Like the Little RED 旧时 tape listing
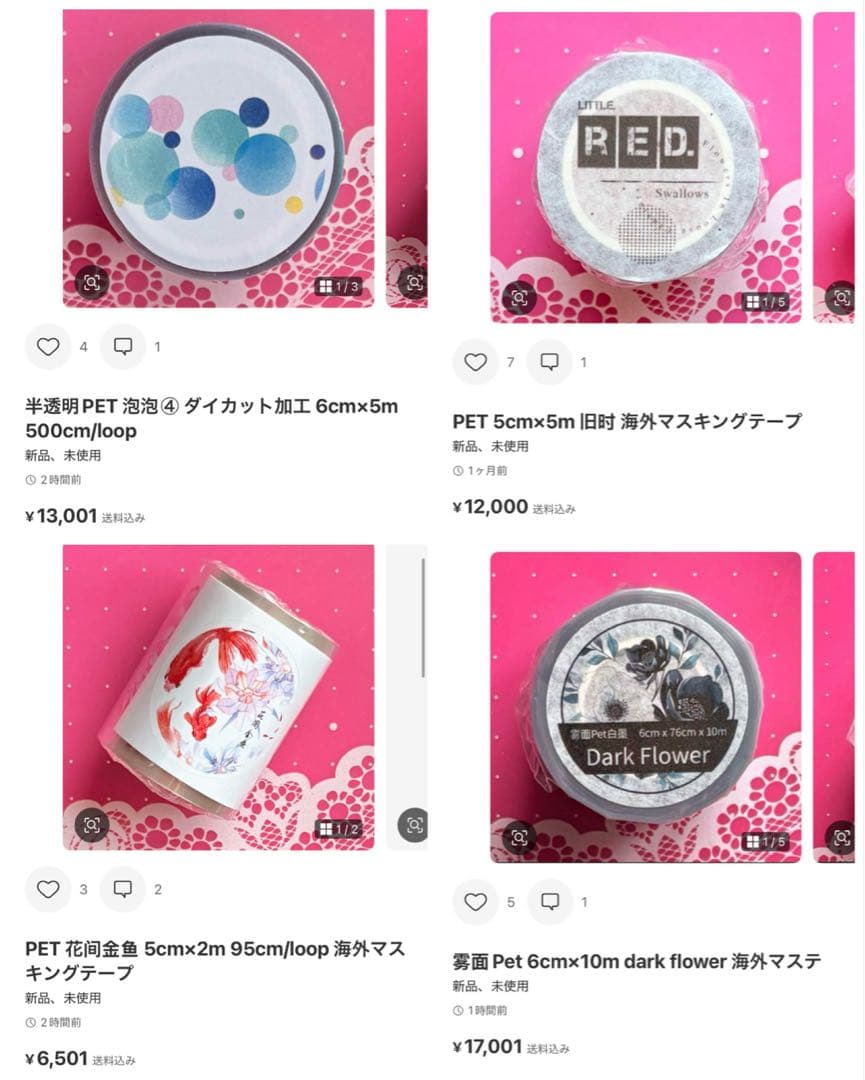This screenshot has width=865, height=1080. pyautogui.click(x=475, y=362)
